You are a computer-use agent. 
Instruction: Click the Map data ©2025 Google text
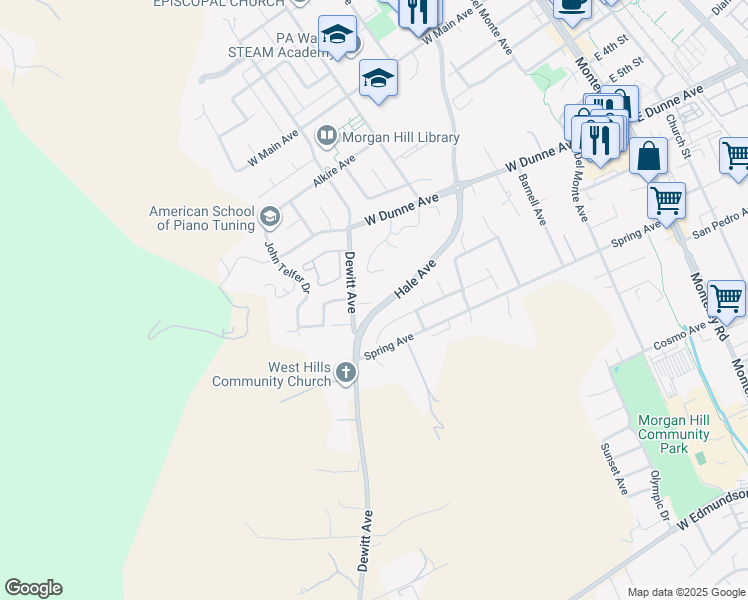(686, 592)
